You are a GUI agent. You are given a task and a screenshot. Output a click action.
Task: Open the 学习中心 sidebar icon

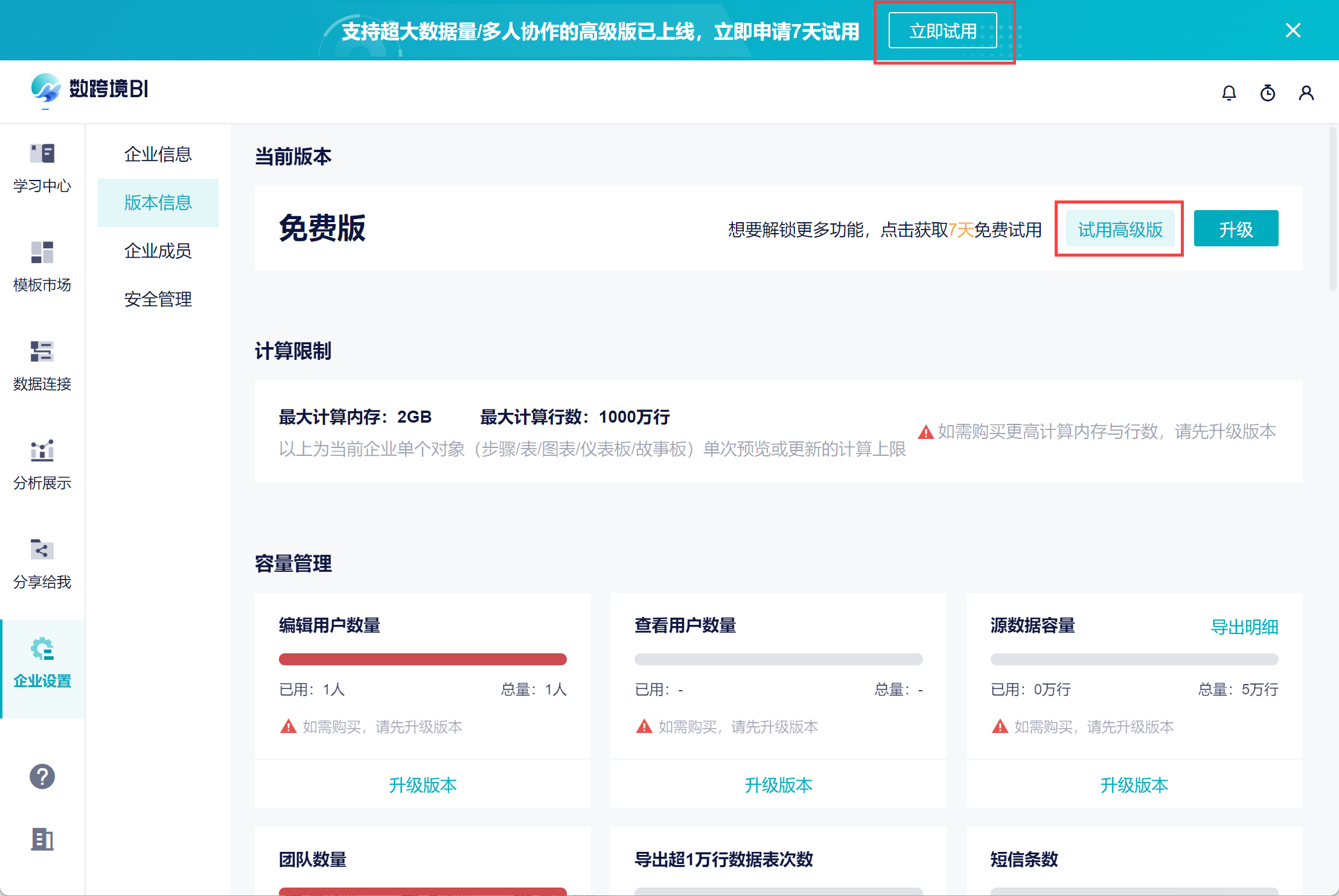pyautogui.click(x=42, y=154)
